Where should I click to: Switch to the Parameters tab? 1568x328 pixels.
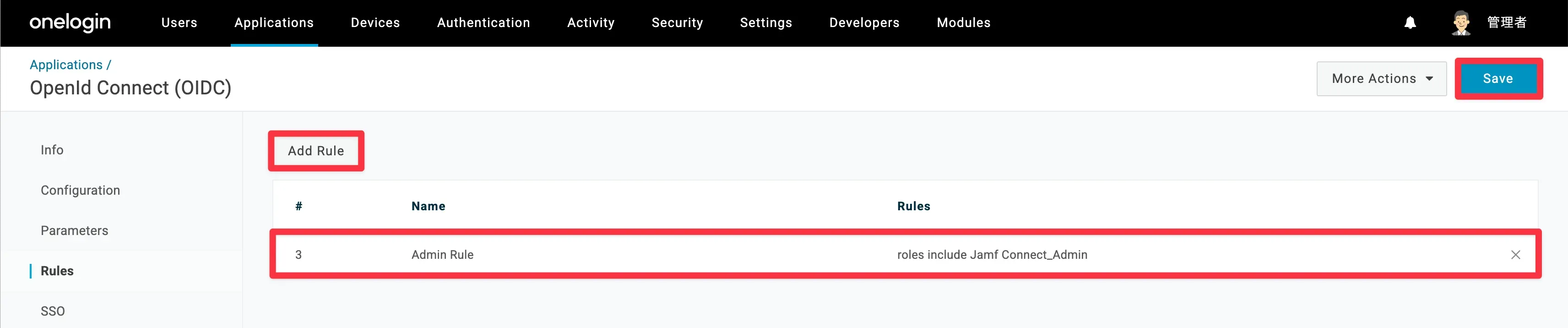coord(74,230)
